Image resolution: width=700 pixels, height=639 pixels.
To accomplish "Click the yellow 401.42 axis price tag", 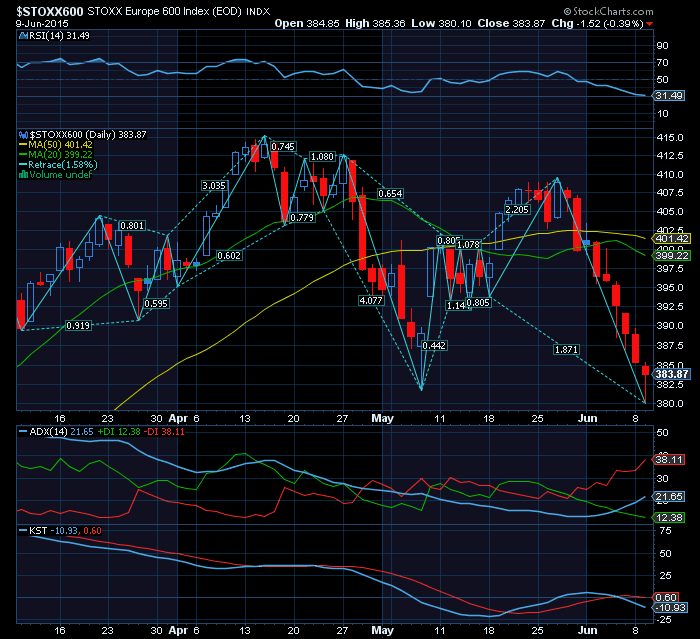I will pyautogui.click(x=672, y=238).
